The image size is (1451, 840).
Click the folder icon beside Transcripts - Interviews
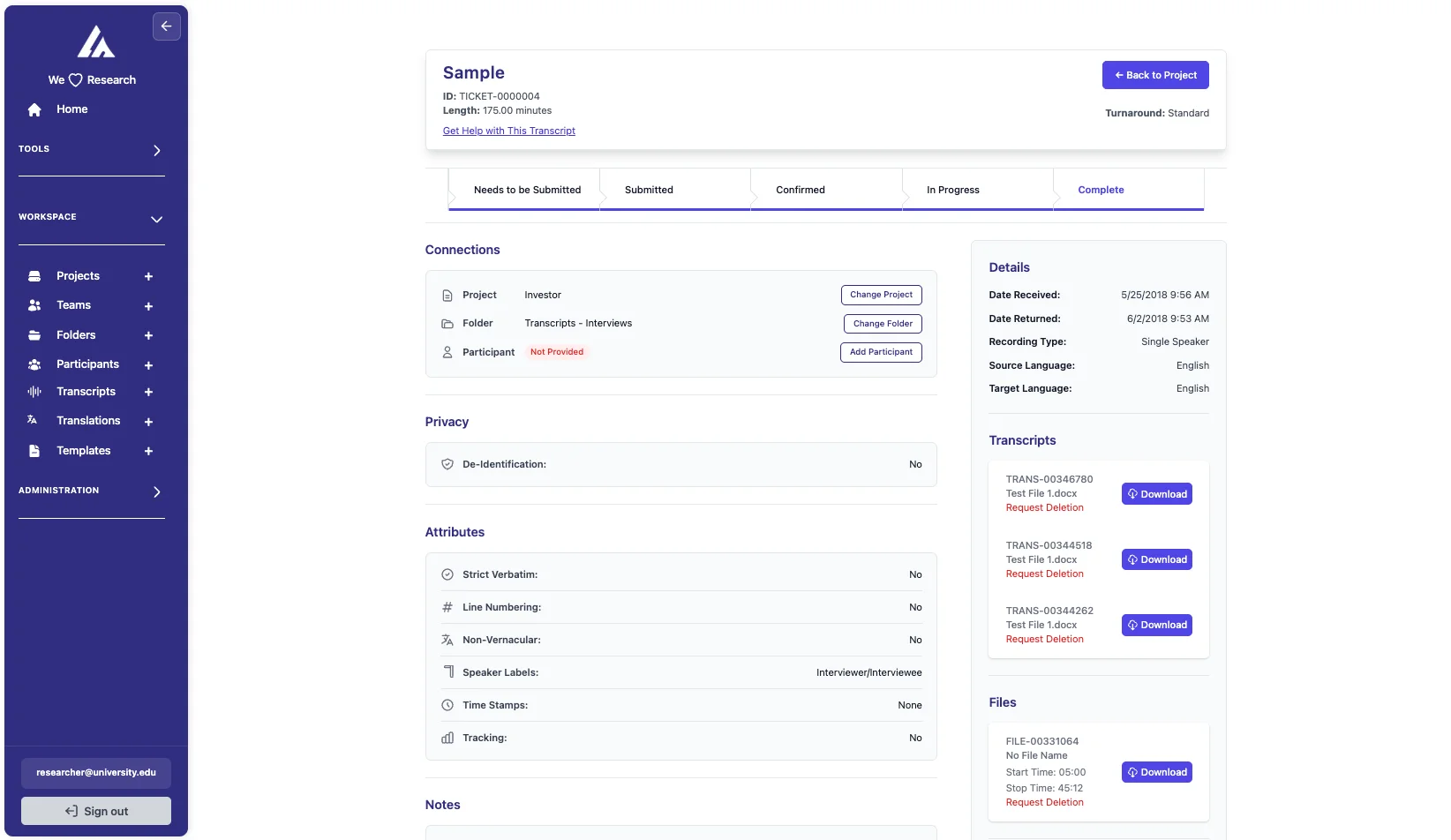point(447,323)
